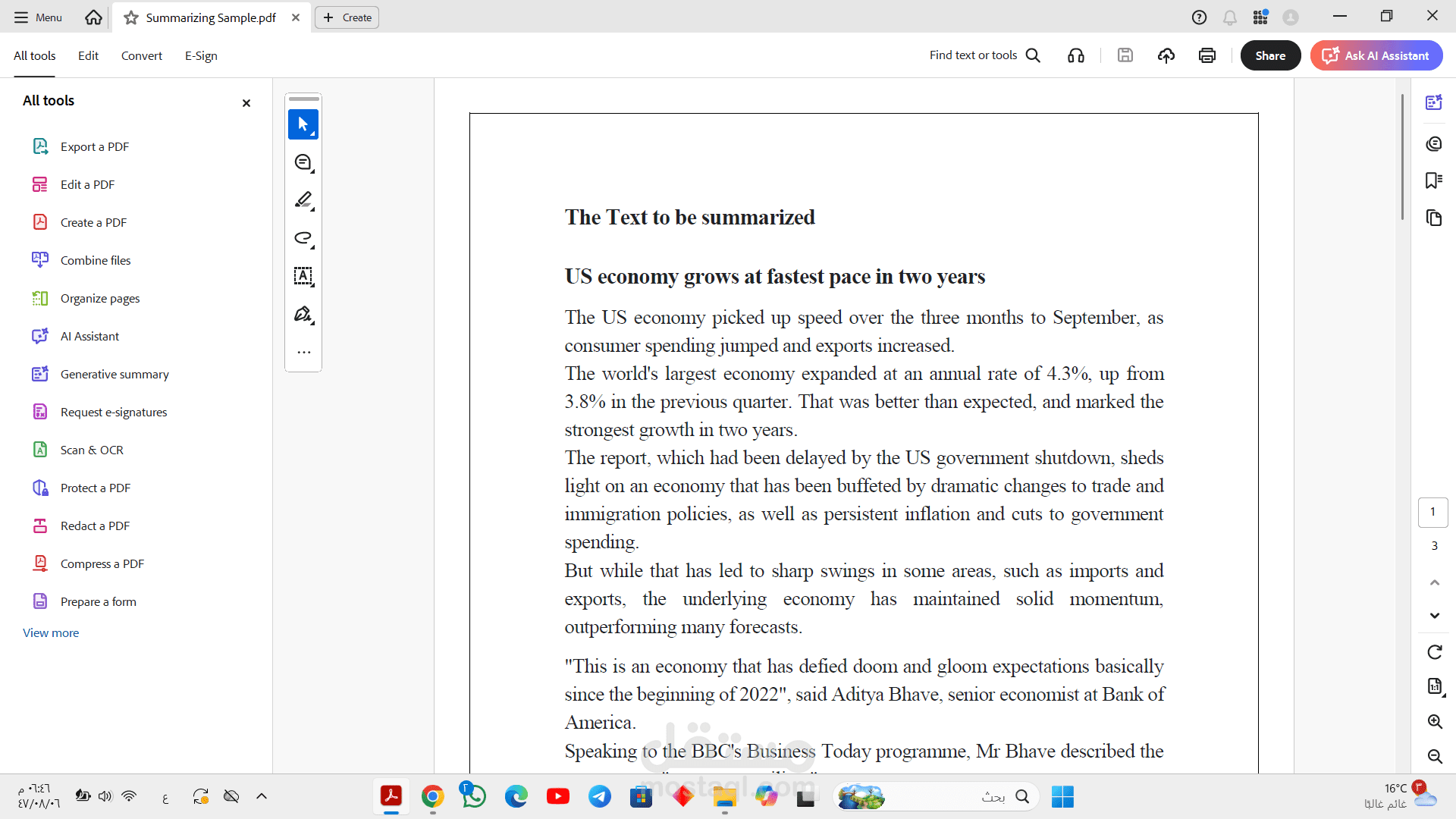The image size is (1456, 819).
Task: Switch to the E-Sign tab
Action: coord(201,56)
